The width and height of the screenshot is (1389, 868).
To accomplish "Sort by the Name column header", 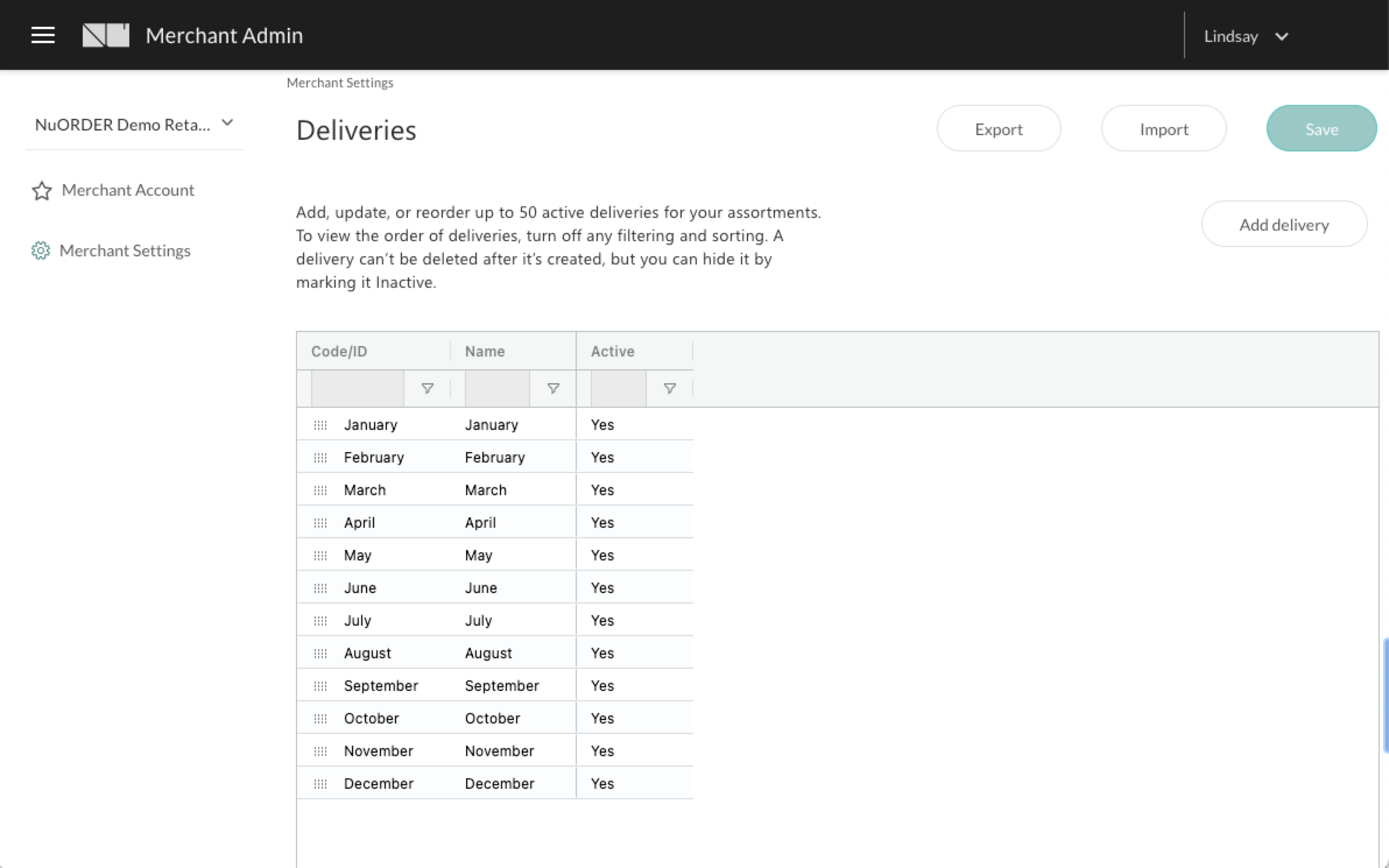I will click(x=485, y=351).
